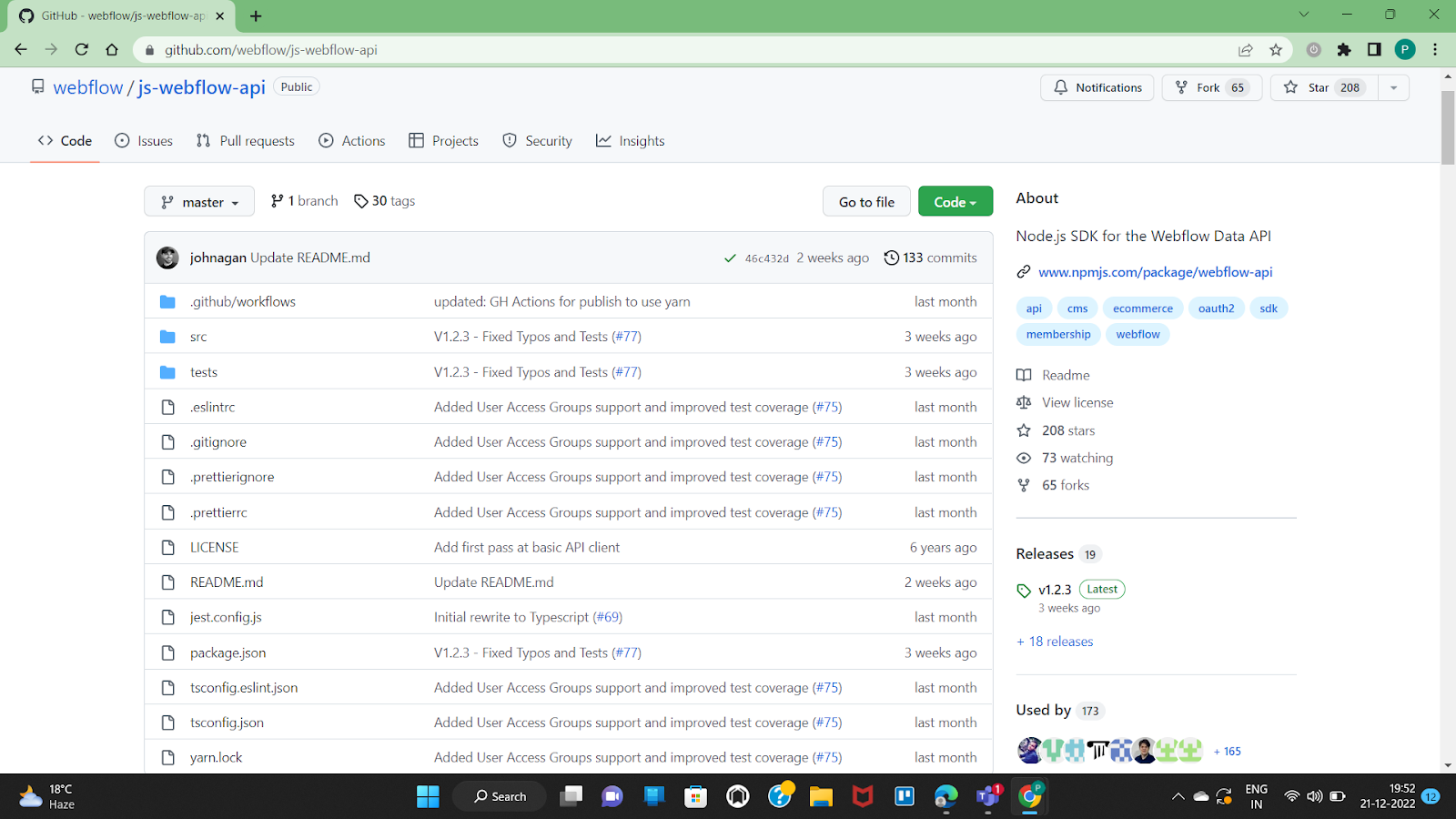Open the taskbar Search box
This screenshot has width=1456, height=819.
tap(500, 796)
